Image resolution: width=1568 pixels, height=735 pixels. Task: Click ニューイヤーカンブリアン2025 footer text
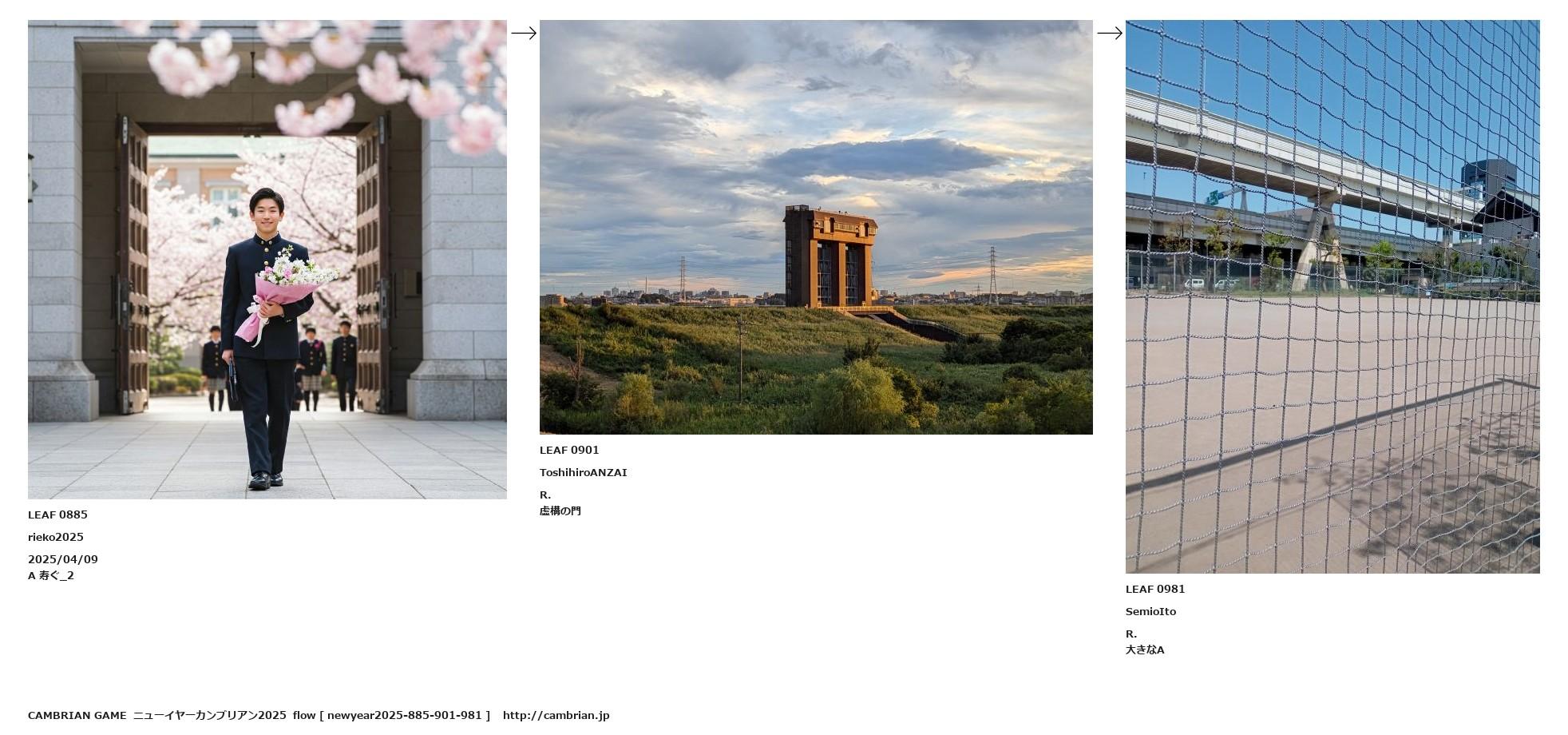209,715
